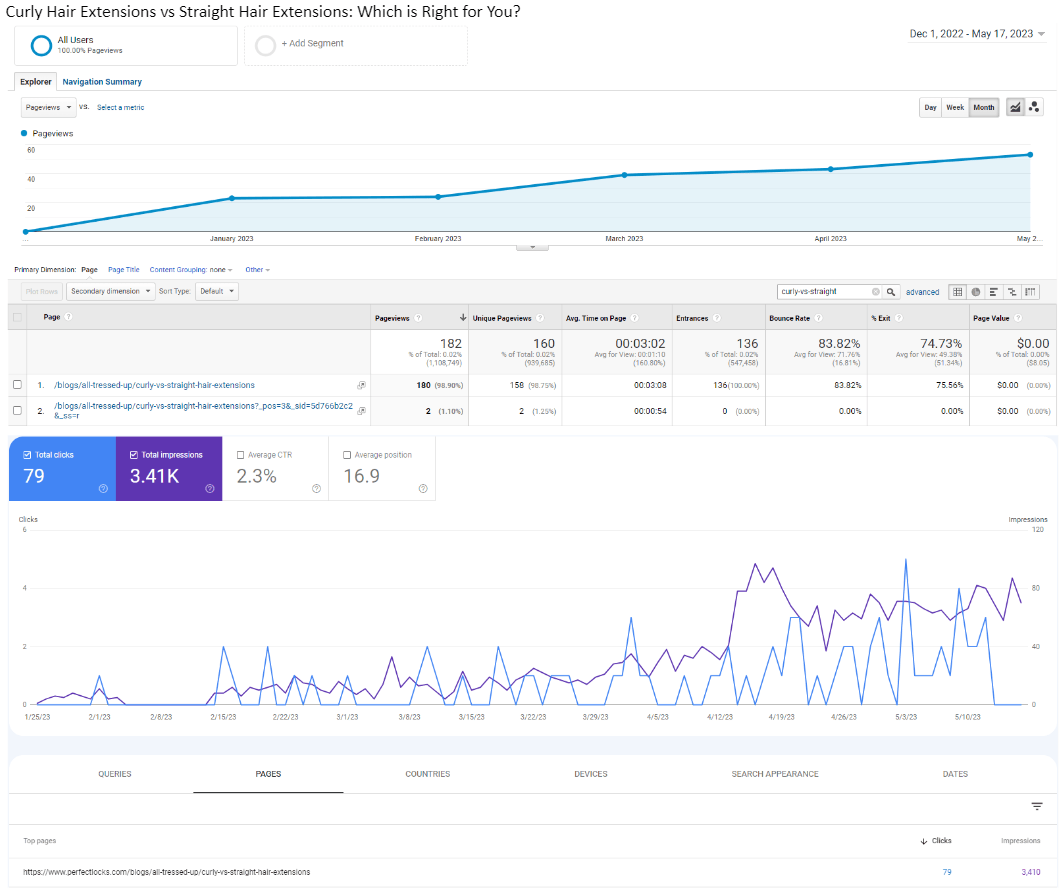1060x891 pixels.
Task: Switch to motion chart view icon
Action: [1035, 107]
